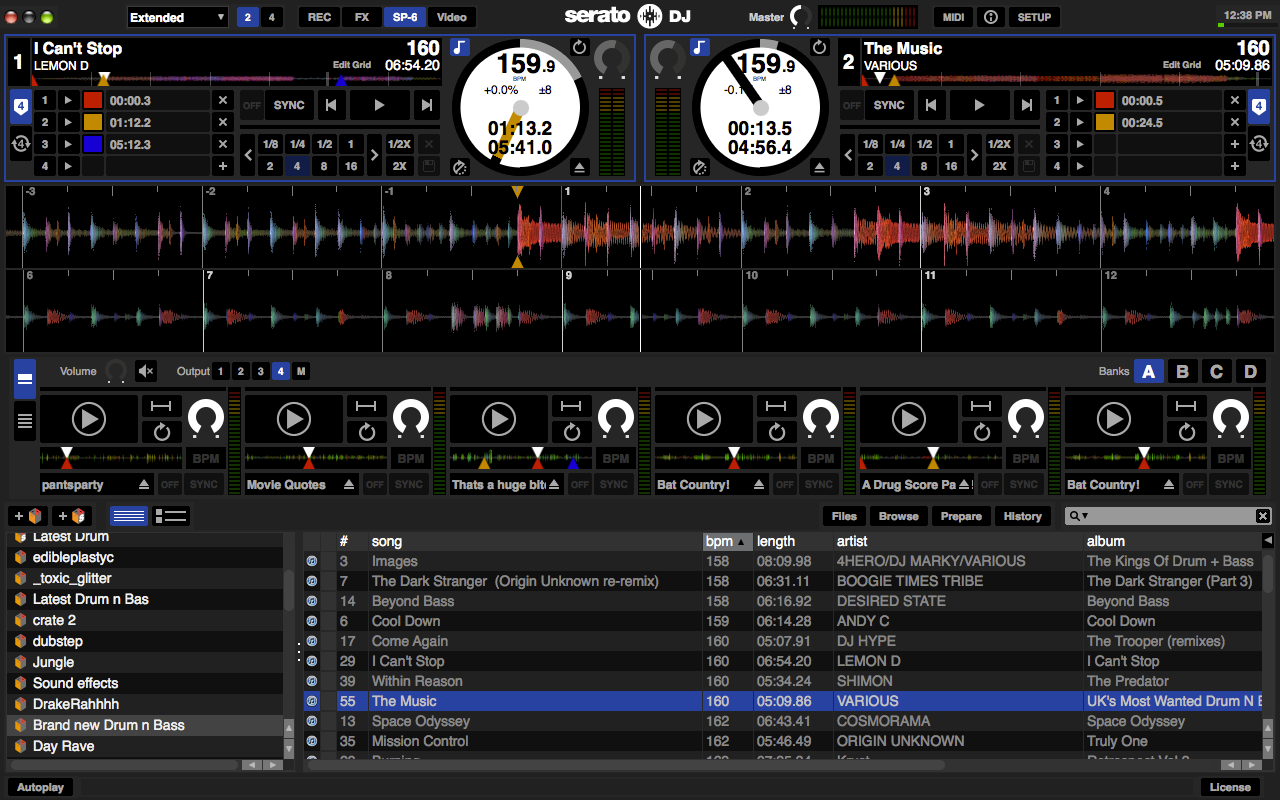Click the License button
This screenshot has width=1280, height=800.
(x=1230, y=787)
